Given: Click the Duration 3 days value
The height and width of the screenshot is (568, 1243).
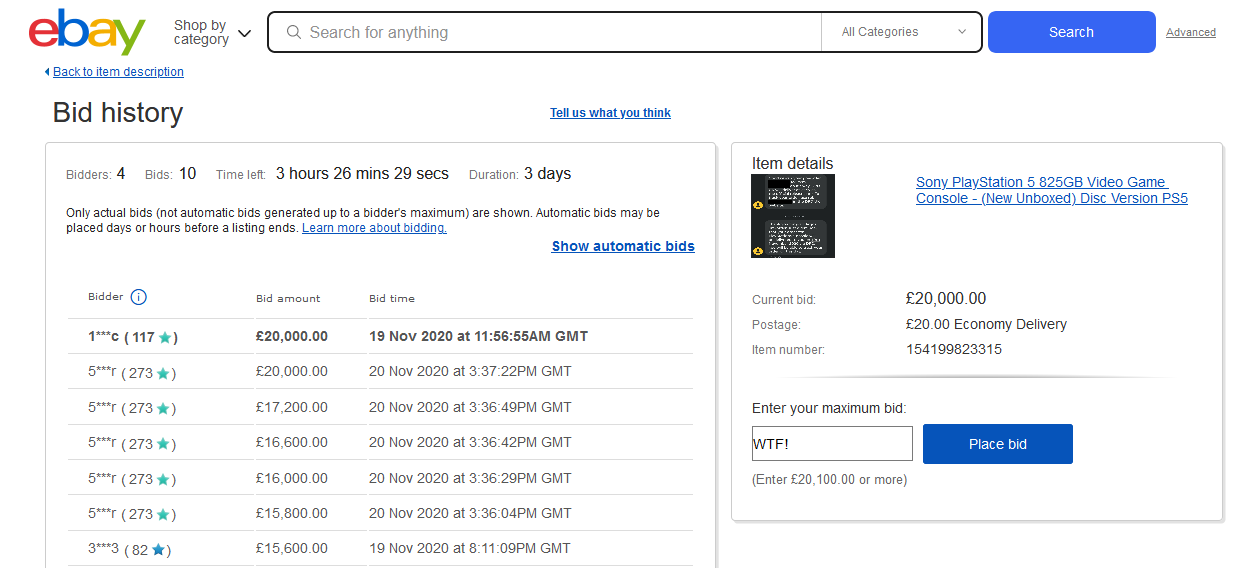Looking at the screenshot, I should tap(547, 174).
